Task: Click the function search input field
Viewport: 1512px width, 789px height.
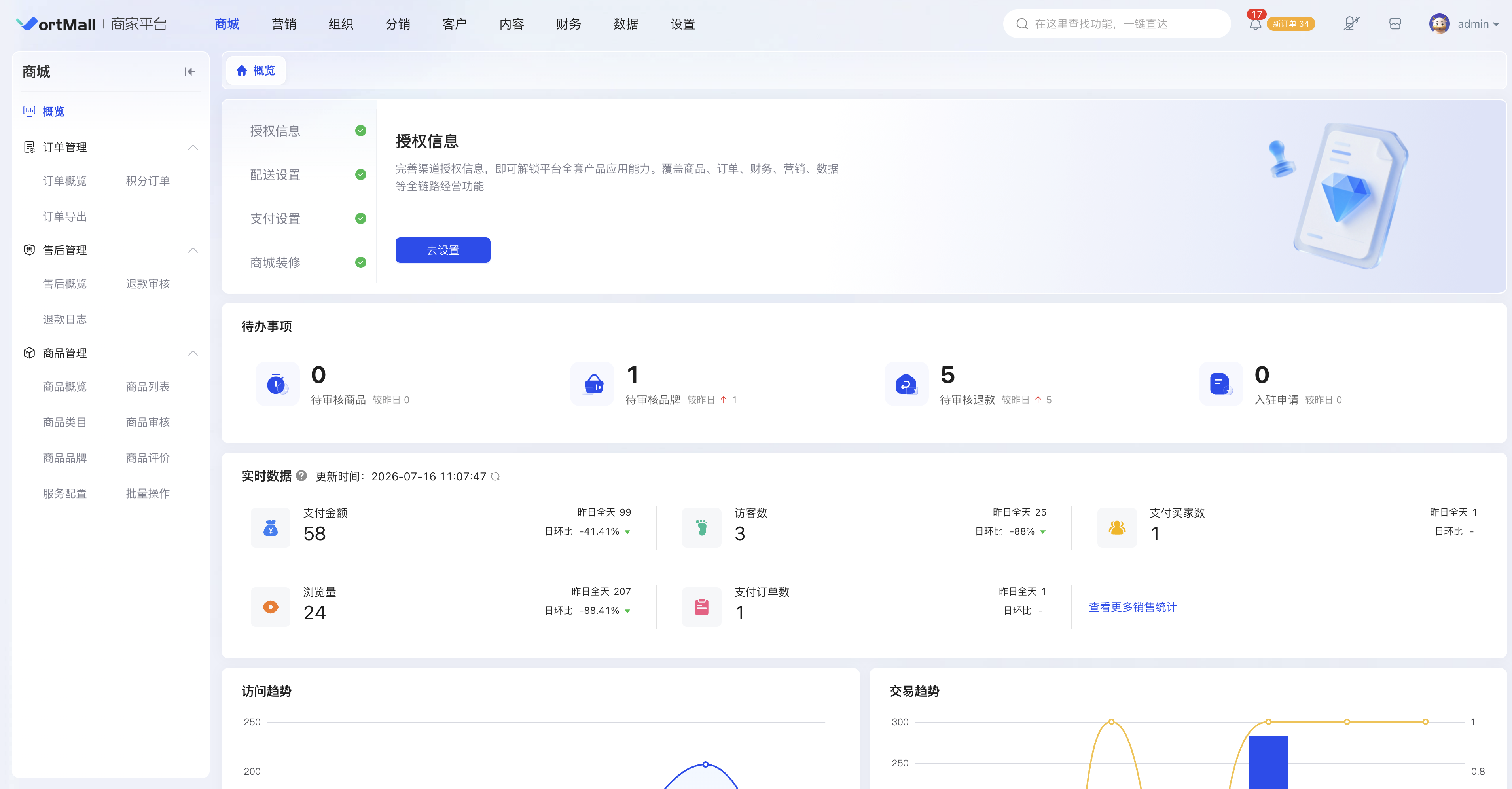Action: pos(1116,24)
